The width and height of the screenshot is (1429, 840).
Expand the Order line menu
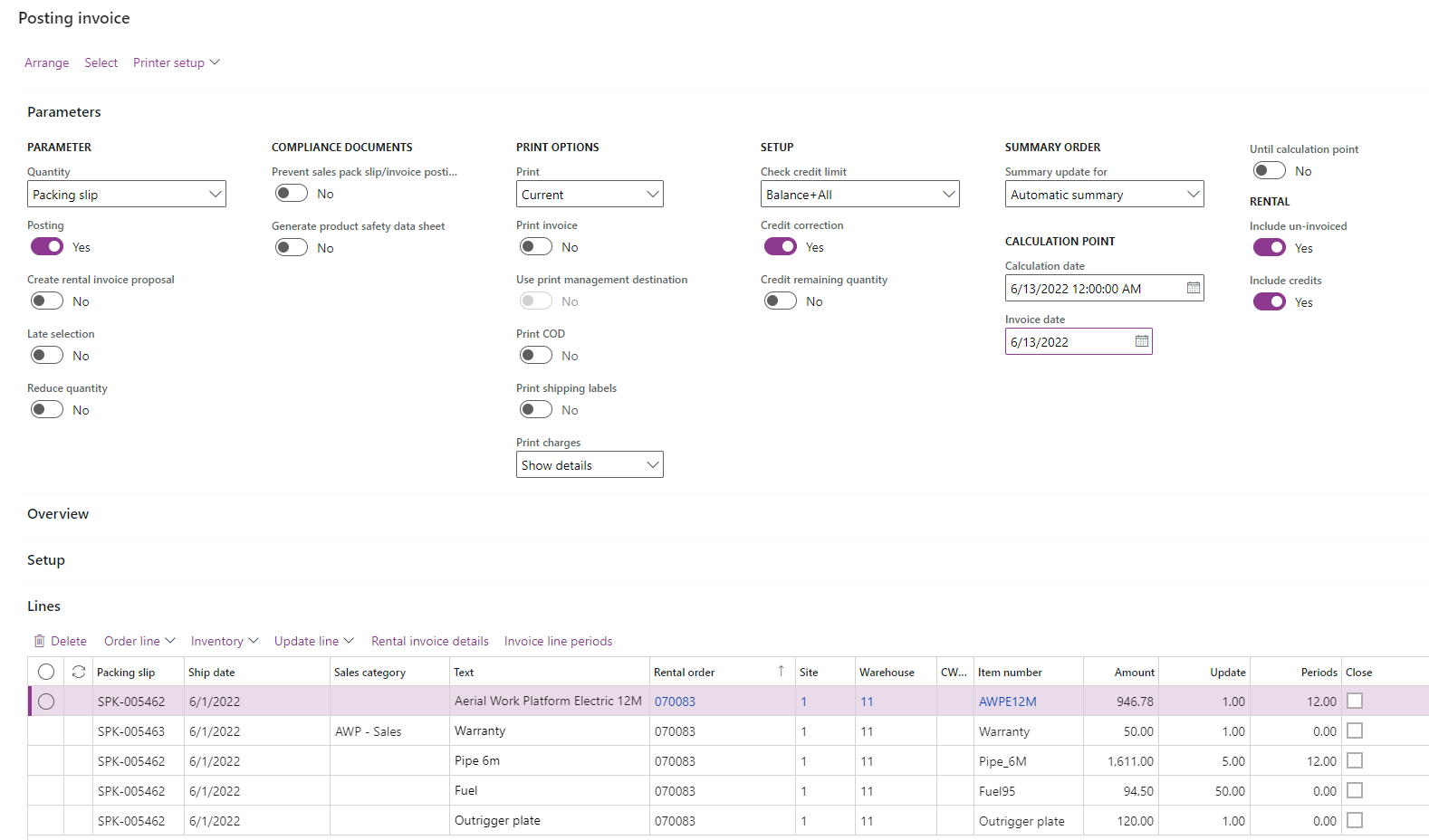[x=139, y=641]
